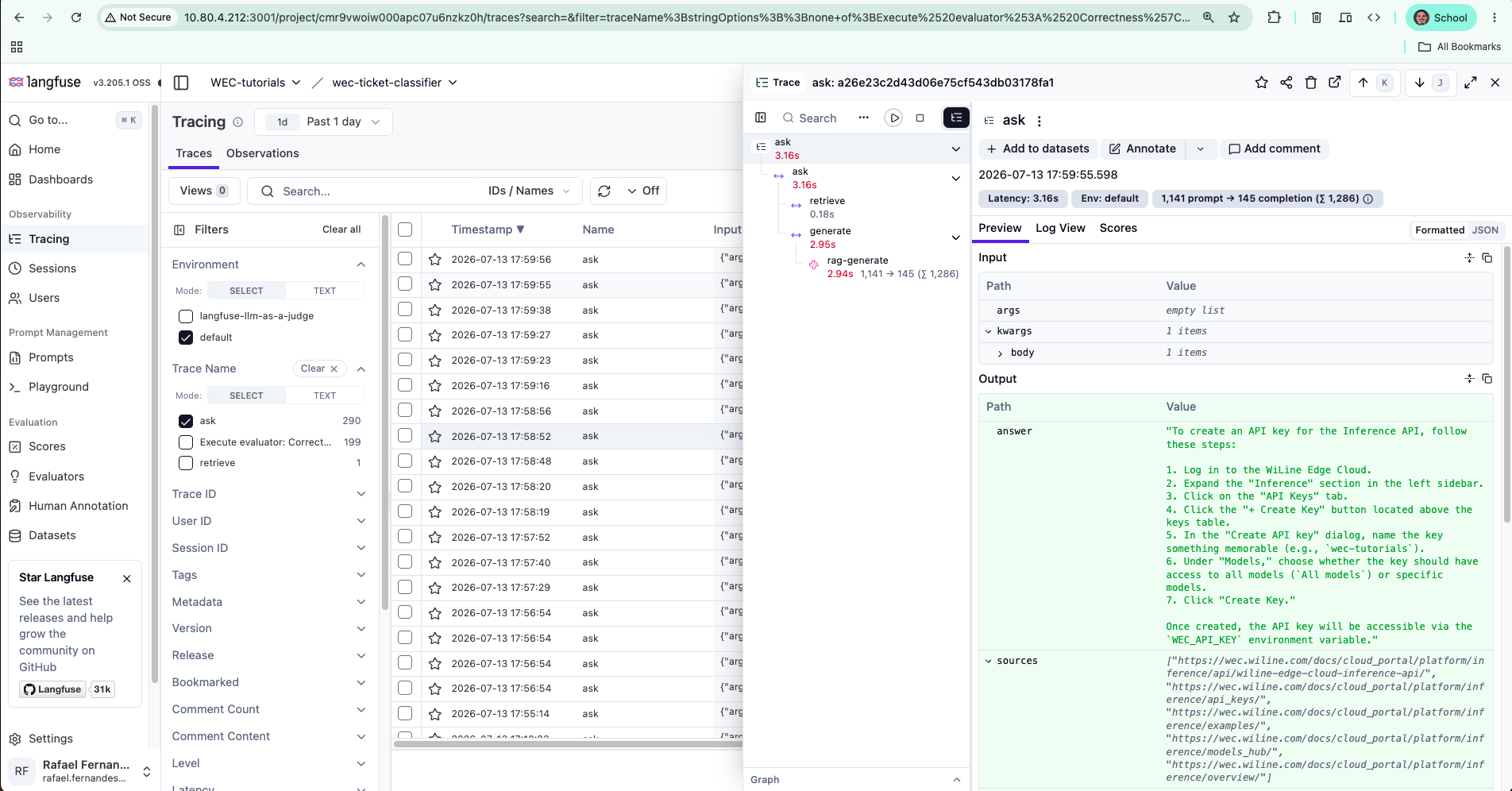Open the Scores tab in trace detail
This screenshot has height=791, width=1512.
[1118, 228]
